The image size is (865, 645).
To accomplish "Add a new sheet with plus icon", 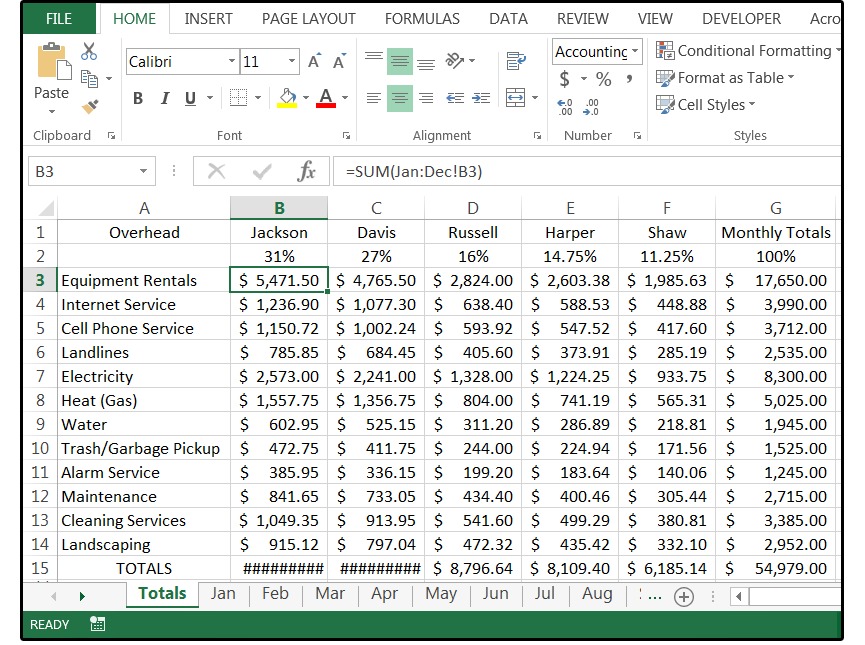I will (684, 596).
